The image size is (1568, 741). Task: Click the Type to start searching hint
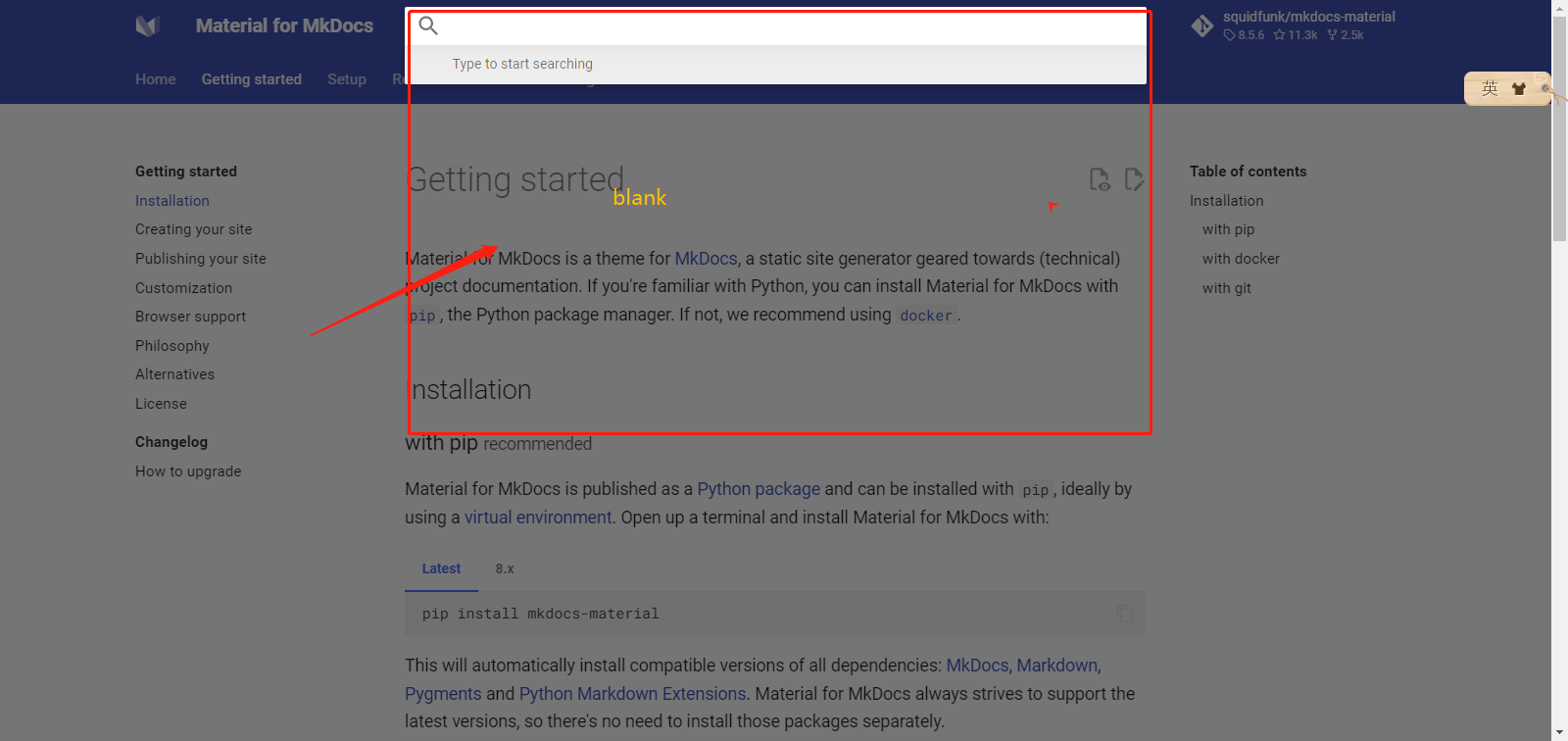pos(522,64)
